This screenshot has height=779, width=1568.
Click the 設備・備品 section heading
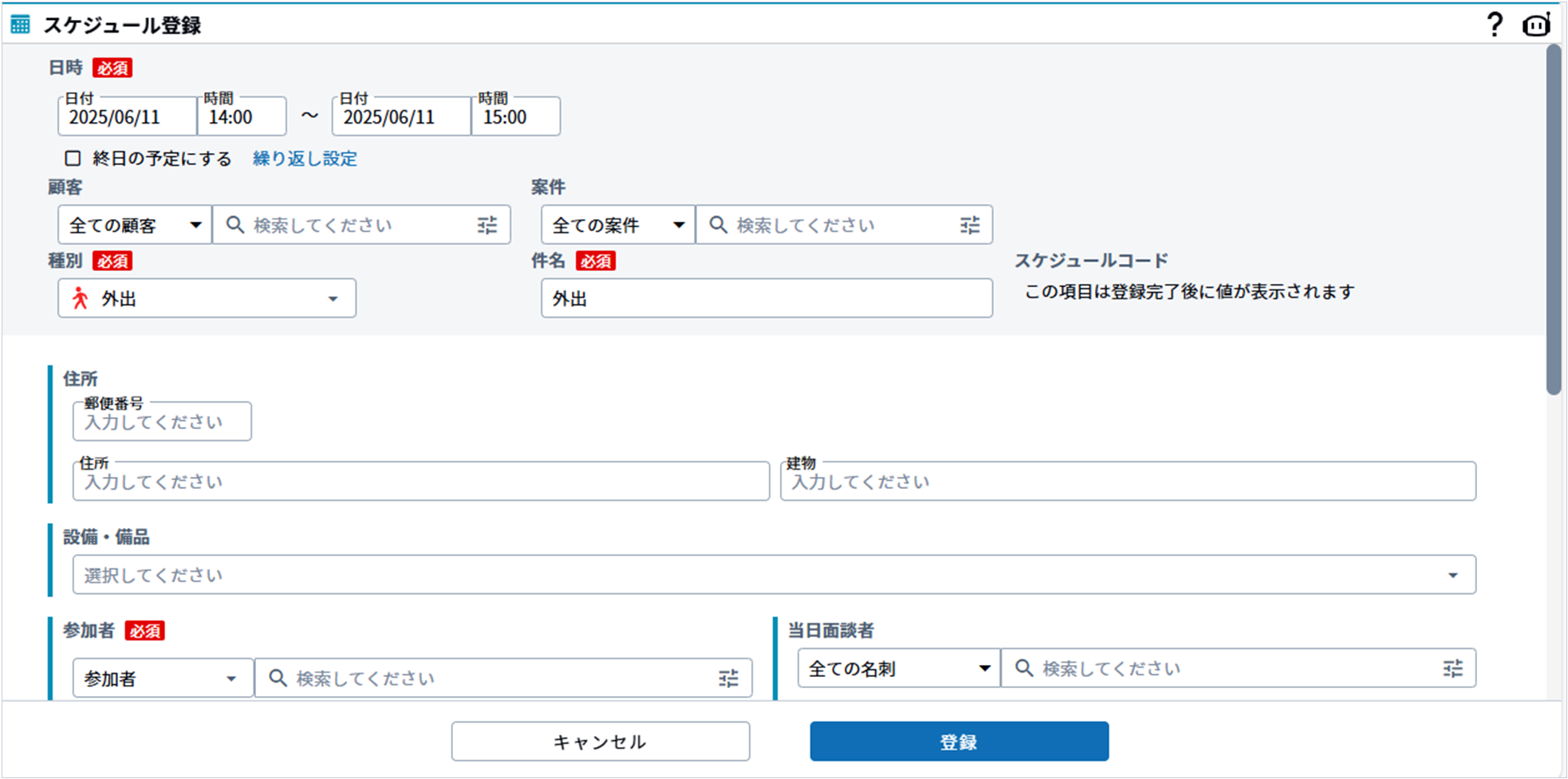(106, 537)
